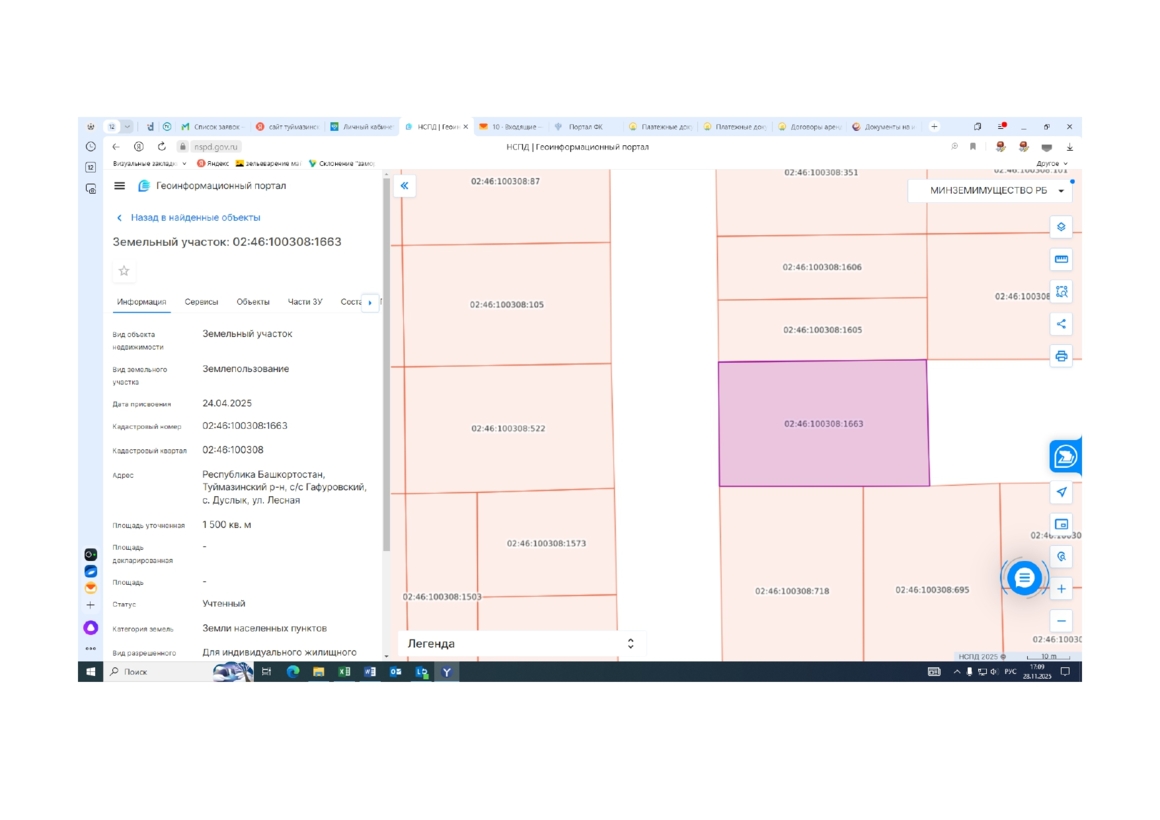
Task: Collapse the left info panel
Action: [x=404, y=185]
